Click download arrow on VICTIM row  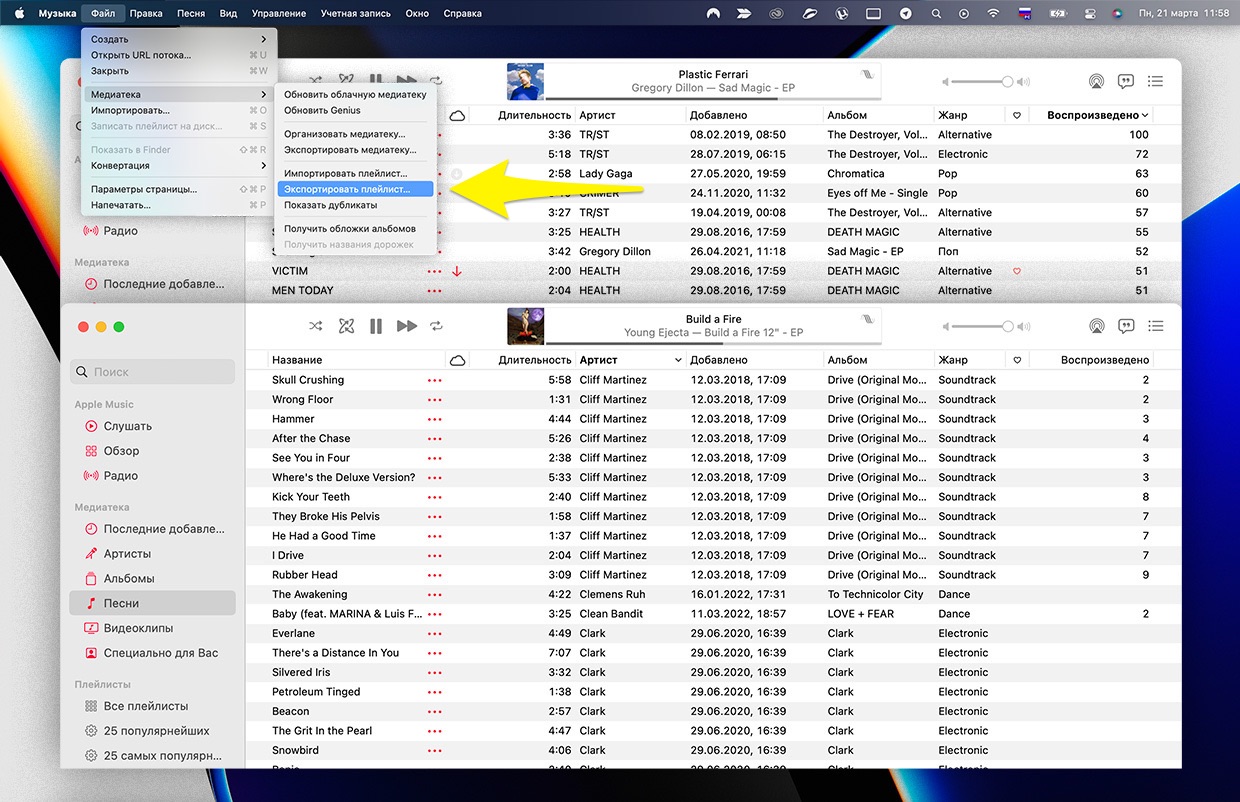[457, 271]
